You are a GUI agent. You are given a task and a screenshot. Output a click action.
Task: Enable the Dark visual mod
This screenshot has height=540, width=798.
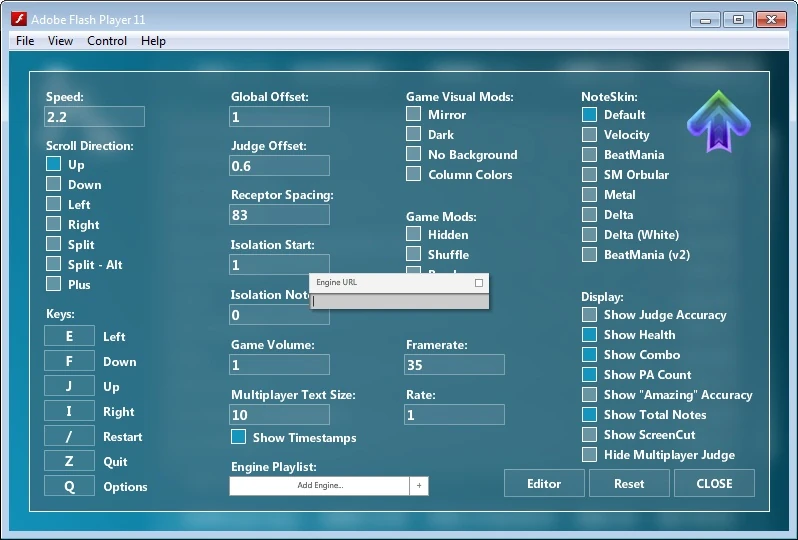[413, 134]
